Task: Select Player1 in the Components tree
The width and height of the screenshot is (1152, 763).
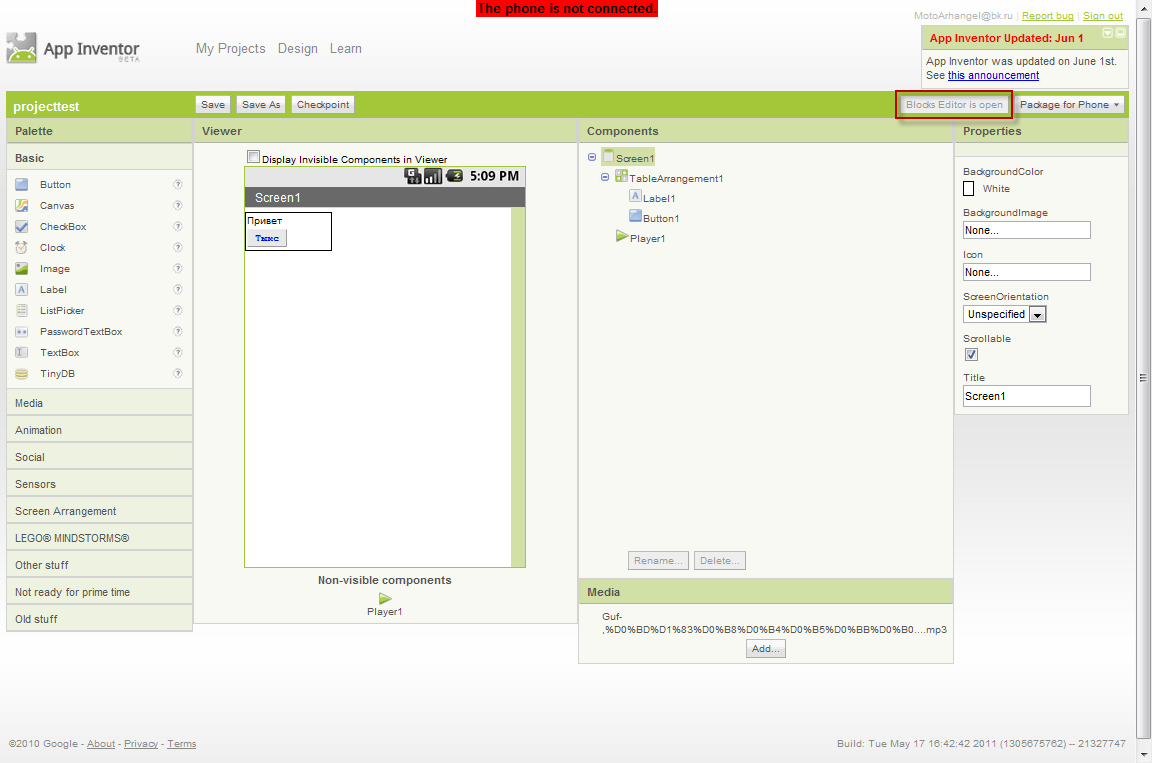Action: 641,237
